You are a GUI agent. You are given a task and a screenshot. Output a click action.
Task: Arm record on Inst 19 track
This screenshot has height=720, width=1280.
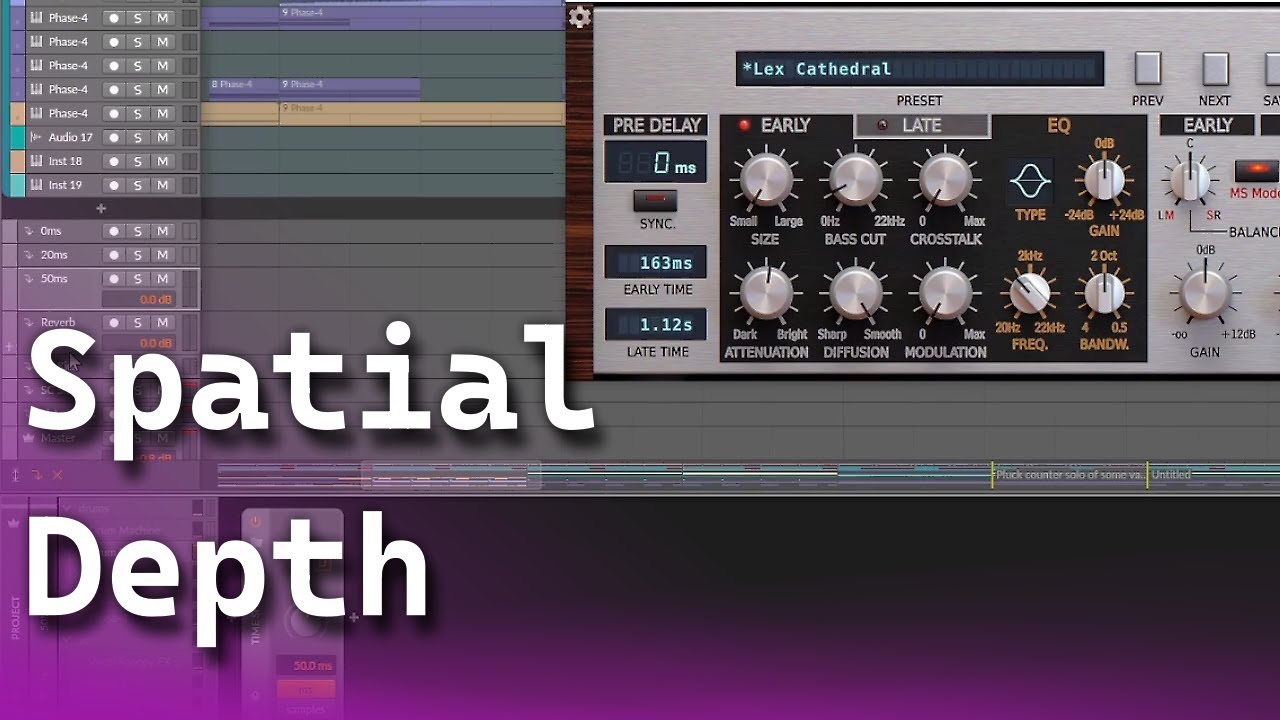[114, 185]
